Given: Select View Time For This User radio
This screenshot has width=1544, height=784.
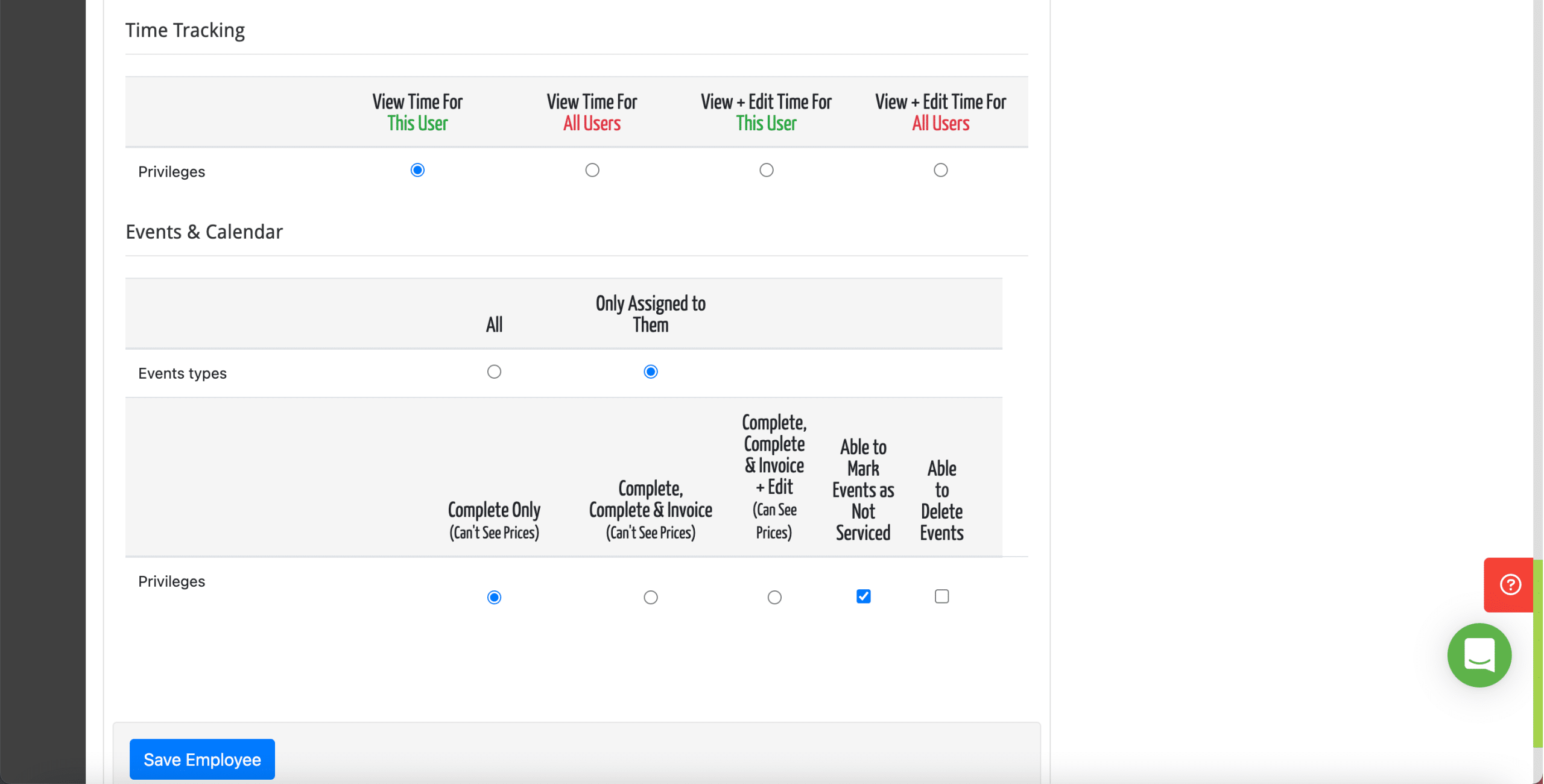Looking at the screenshot, I should tap(417, 170).
